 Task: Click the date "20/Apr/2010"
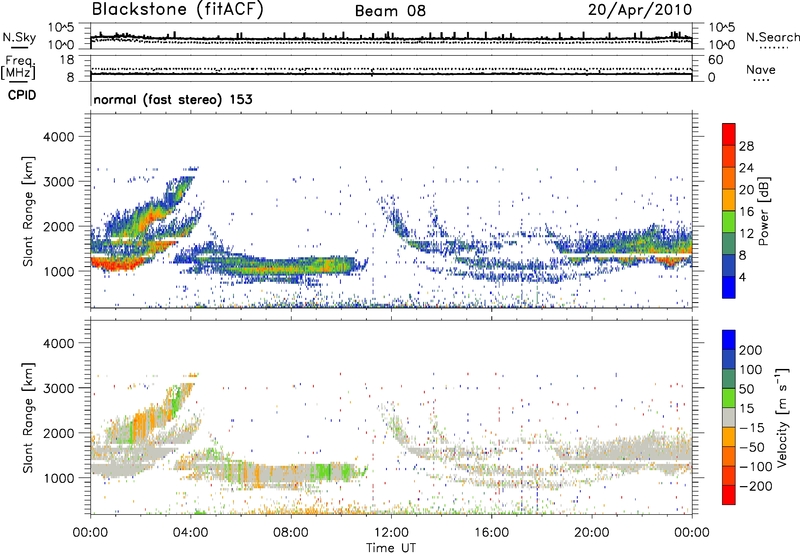640,10
